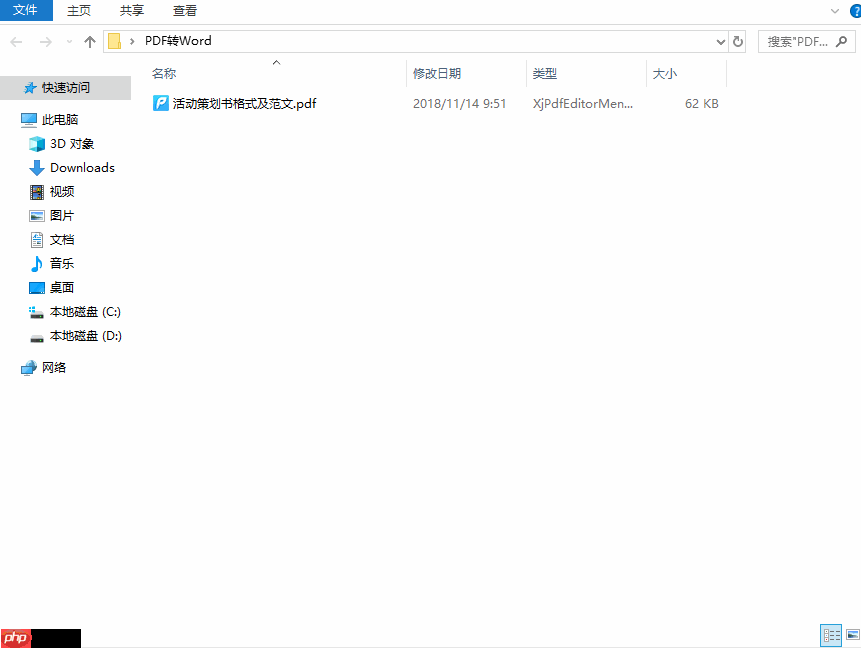The height and width of the screenshot is (648, 861).
Task: Click the up arrow to parent folder
Action: click(89, 41)
